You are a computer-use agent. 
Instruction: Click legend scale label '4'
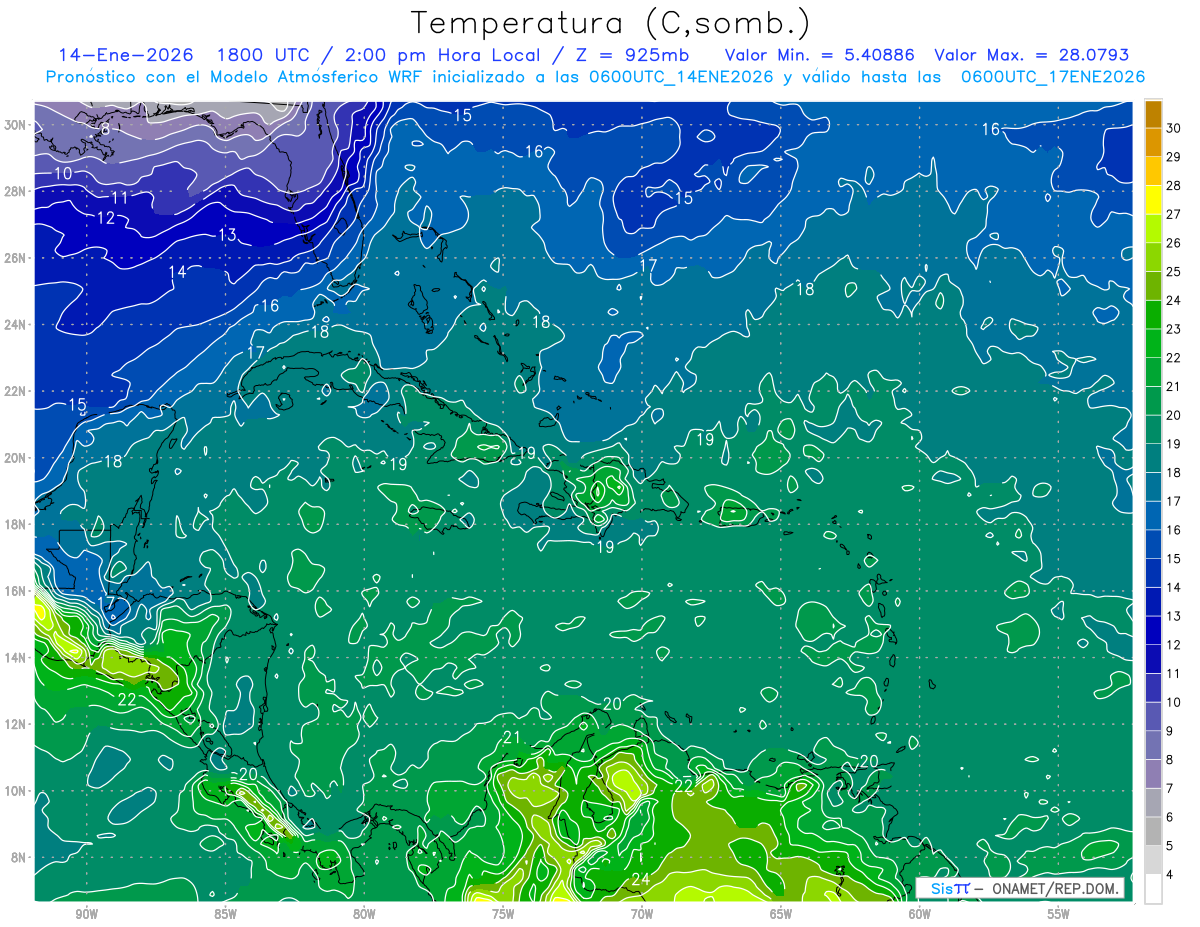(x=1170, y=875)
